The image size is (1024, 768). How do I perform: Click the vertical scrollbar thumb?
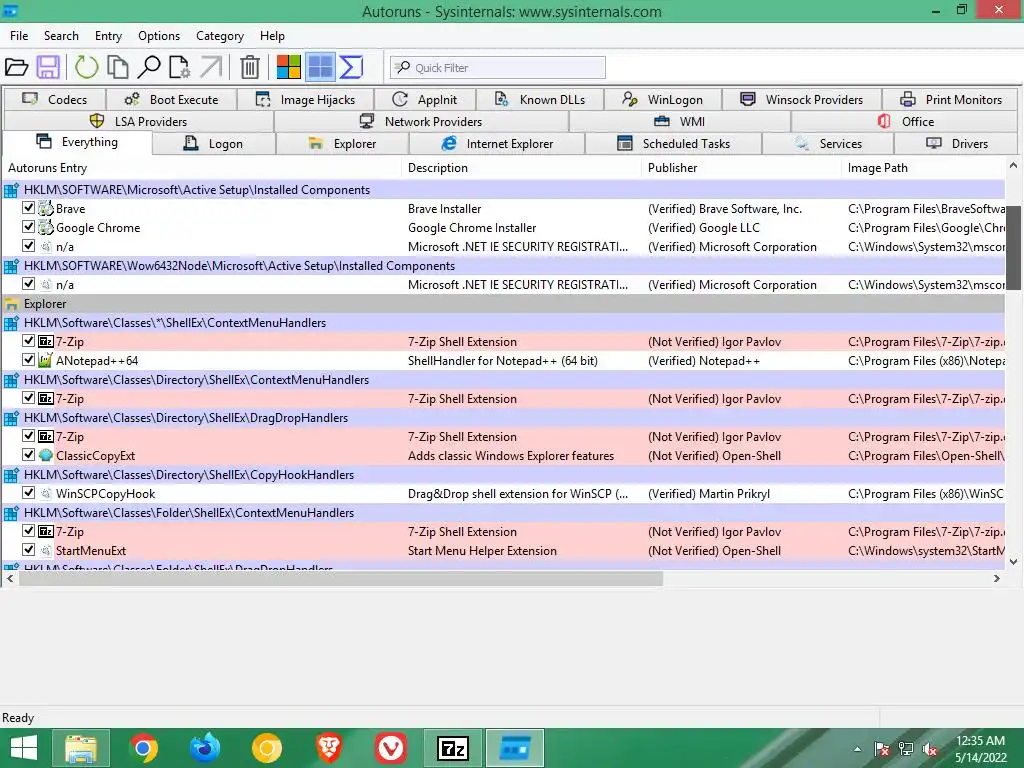pos(1013,248)
